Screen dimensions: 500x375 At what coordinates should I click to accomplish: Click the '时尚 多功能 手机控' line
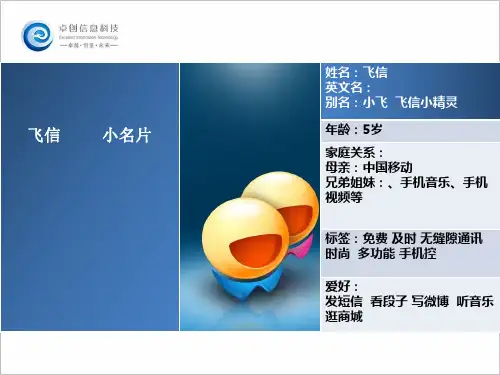(x=381, y=253)
